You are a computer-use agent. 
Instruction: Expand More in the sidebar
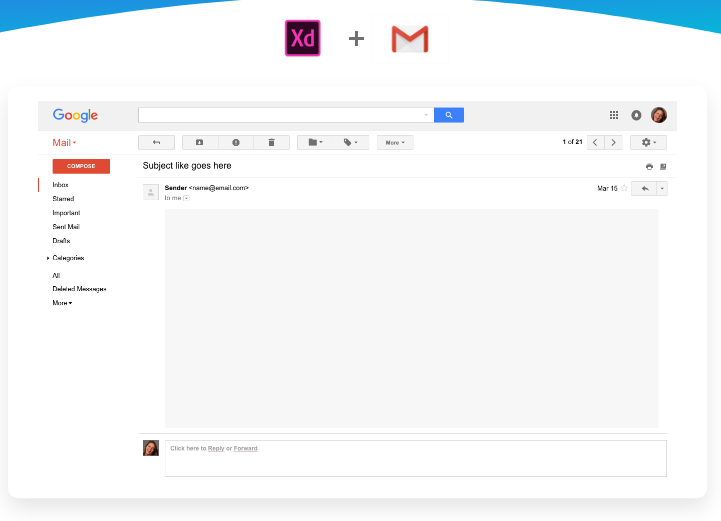pyautogui.click(x=62, y=303)
